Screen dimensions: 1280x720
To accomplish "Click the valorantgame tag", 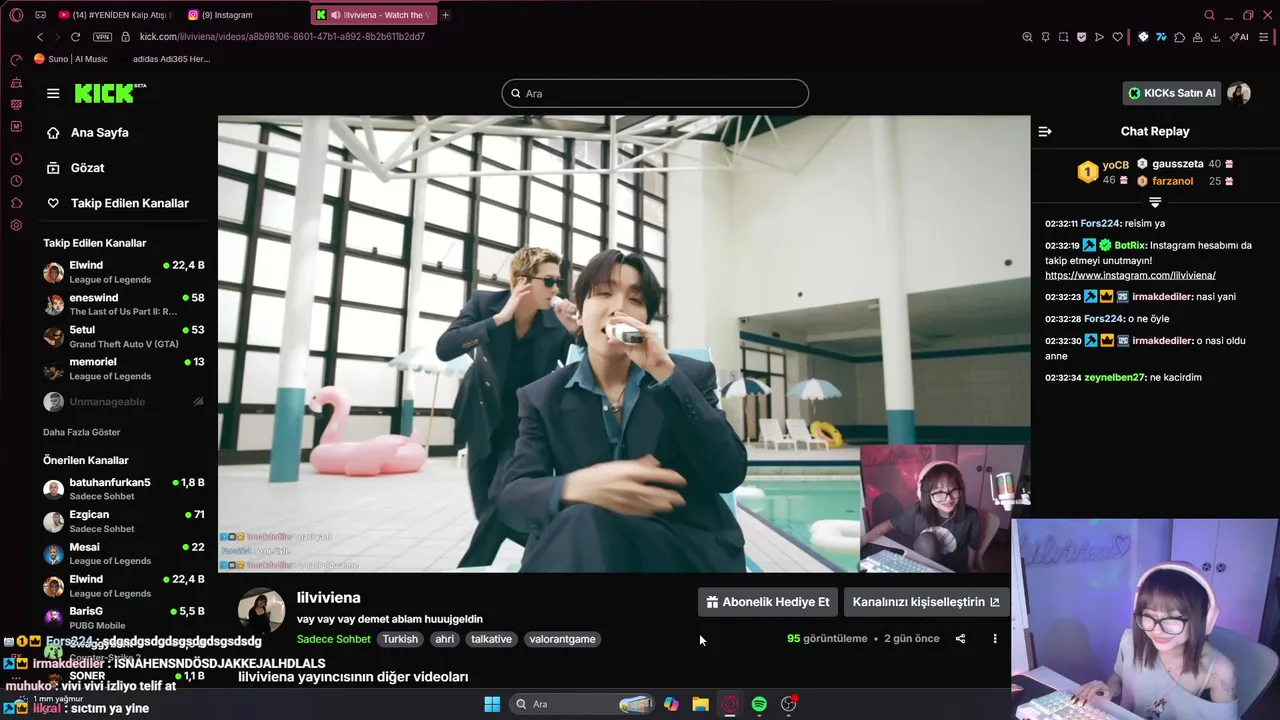I will [x=562, y=639].
